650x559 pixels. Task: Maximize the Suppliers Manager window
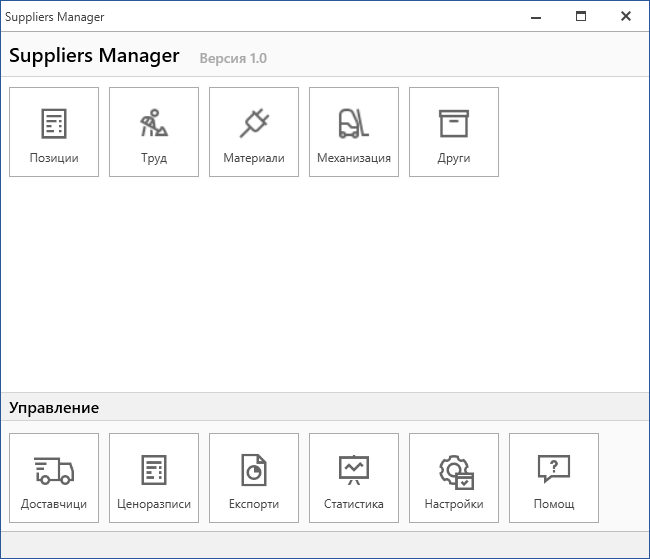(x=581, y=17)
